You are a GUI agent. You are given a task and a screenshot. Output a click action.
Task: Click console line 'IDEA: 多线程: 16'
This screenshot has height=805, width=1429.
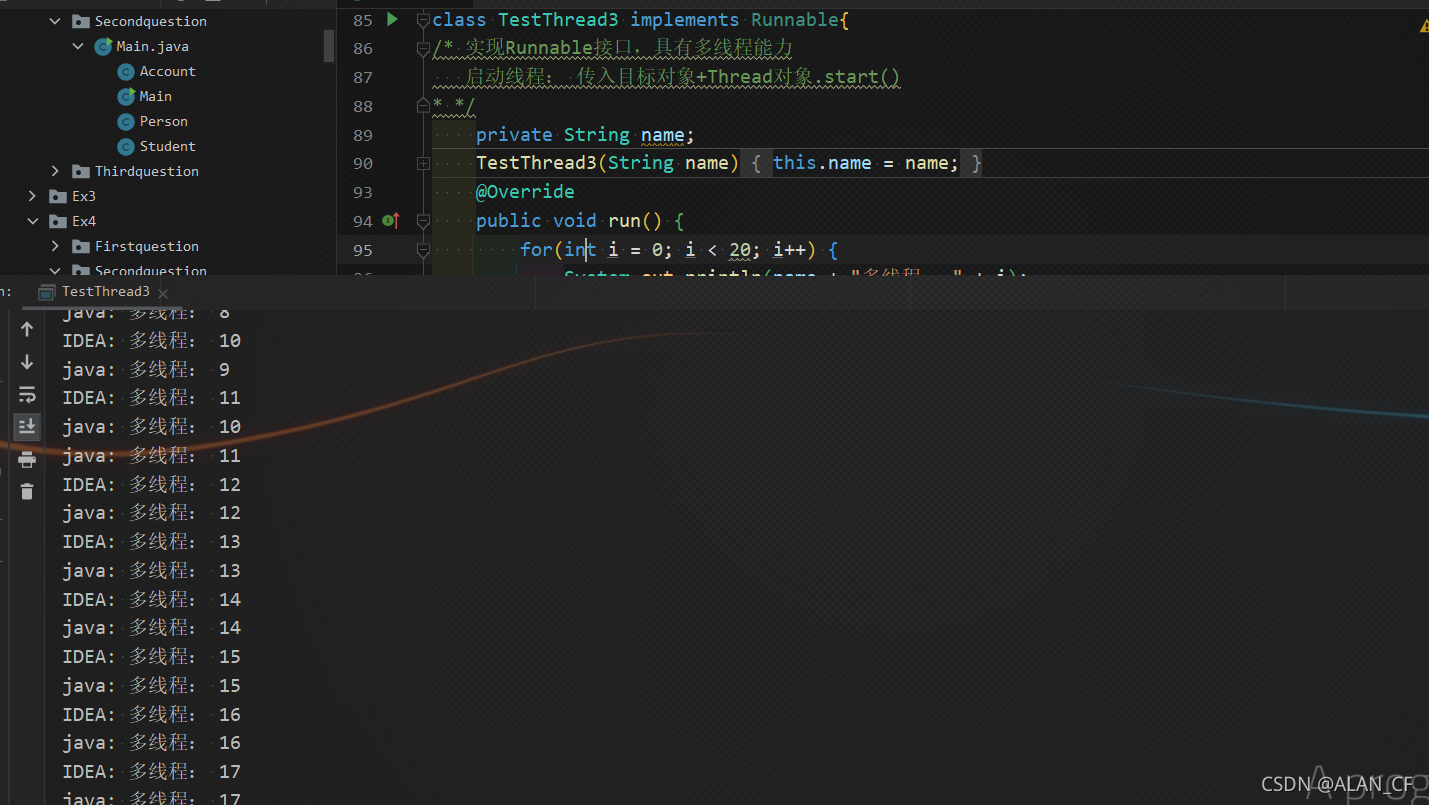152,715
